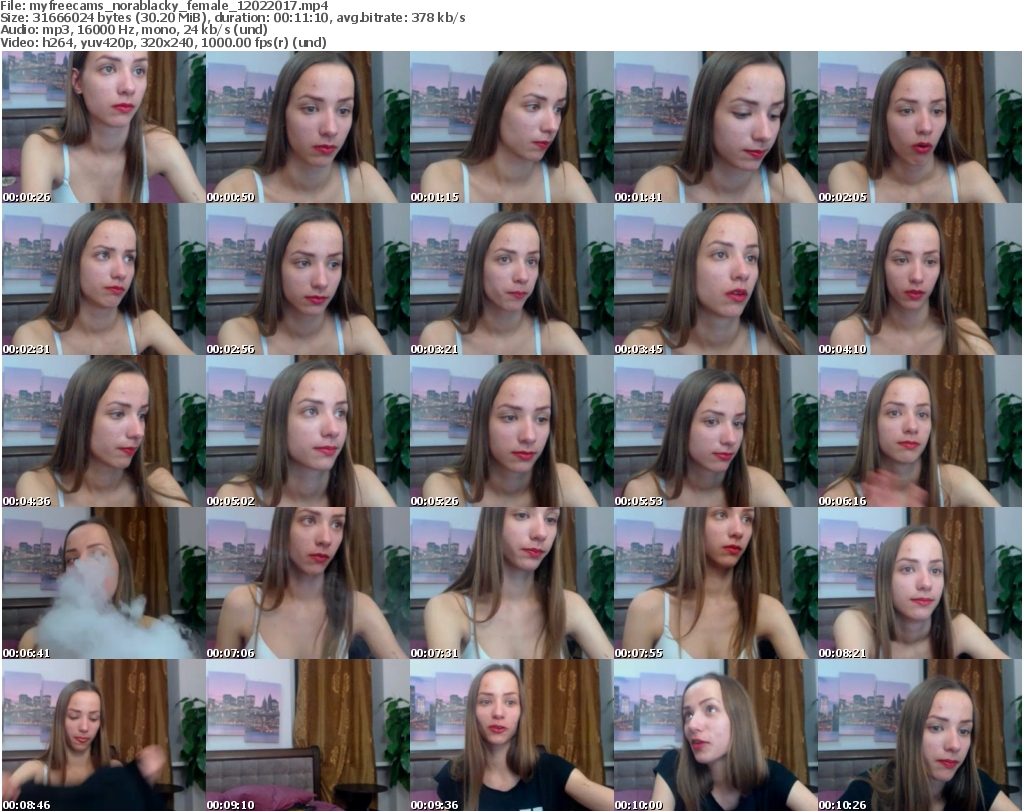The width and height of the screenshot is (1024, 811).
Task: Click the Audio: mp3 info line
Action: [134, 30]
